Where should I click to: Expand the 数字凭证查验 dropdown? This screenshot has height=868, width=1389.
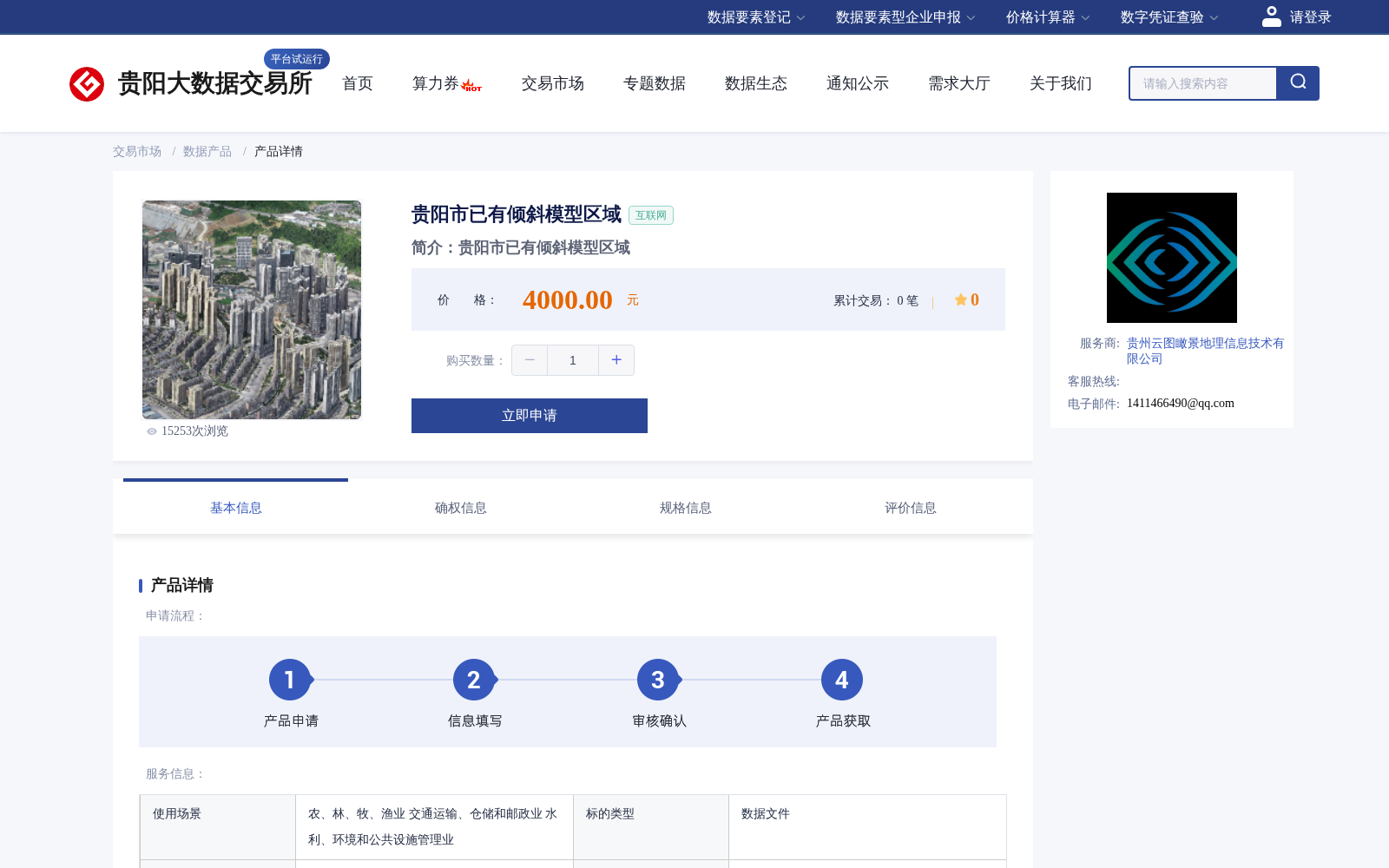pos(1169,17)
